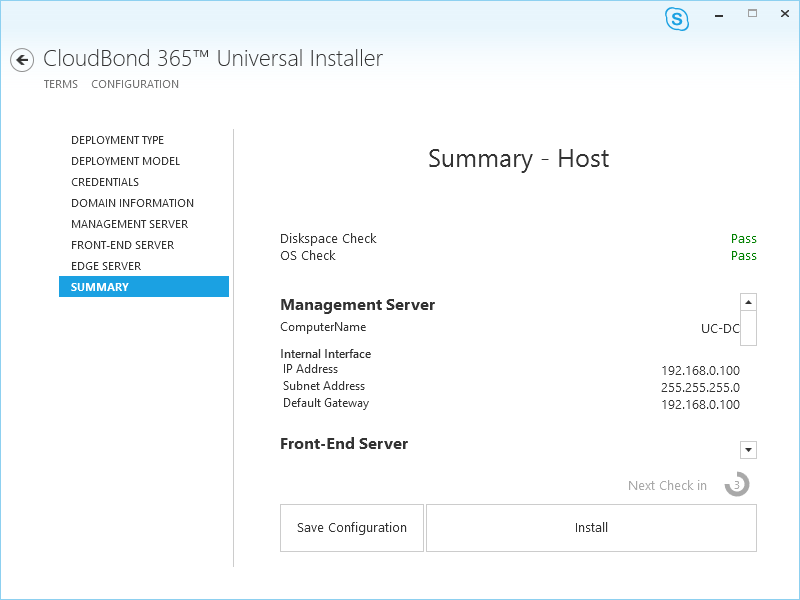Screen dimensions: 800x600
Task: Close the installer window
Action: (x=785, y=14)
